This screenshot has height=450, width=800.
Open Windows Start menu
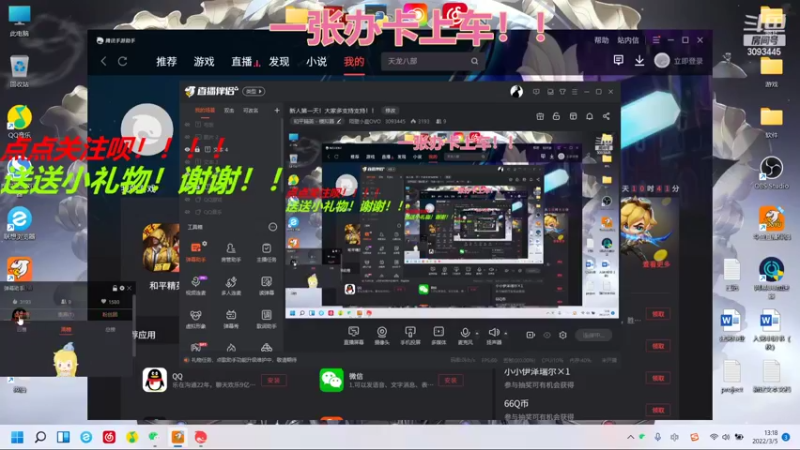click(17, 437)
